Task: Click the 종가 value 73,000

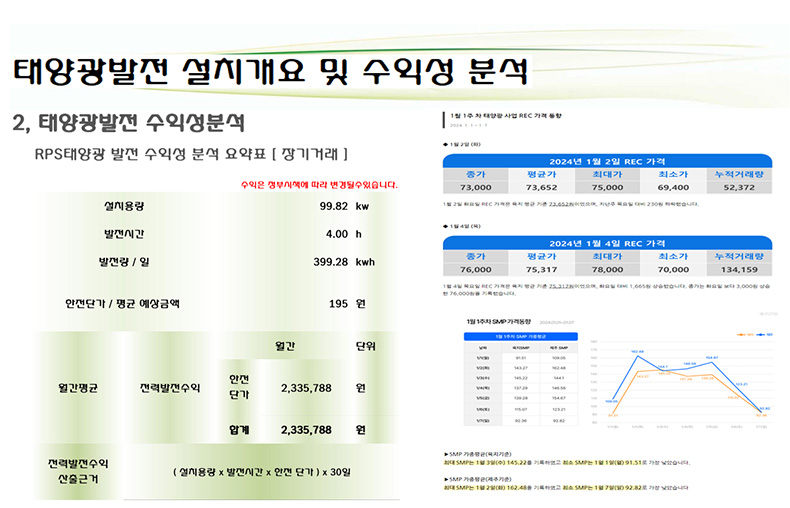Action: [475, 187]
